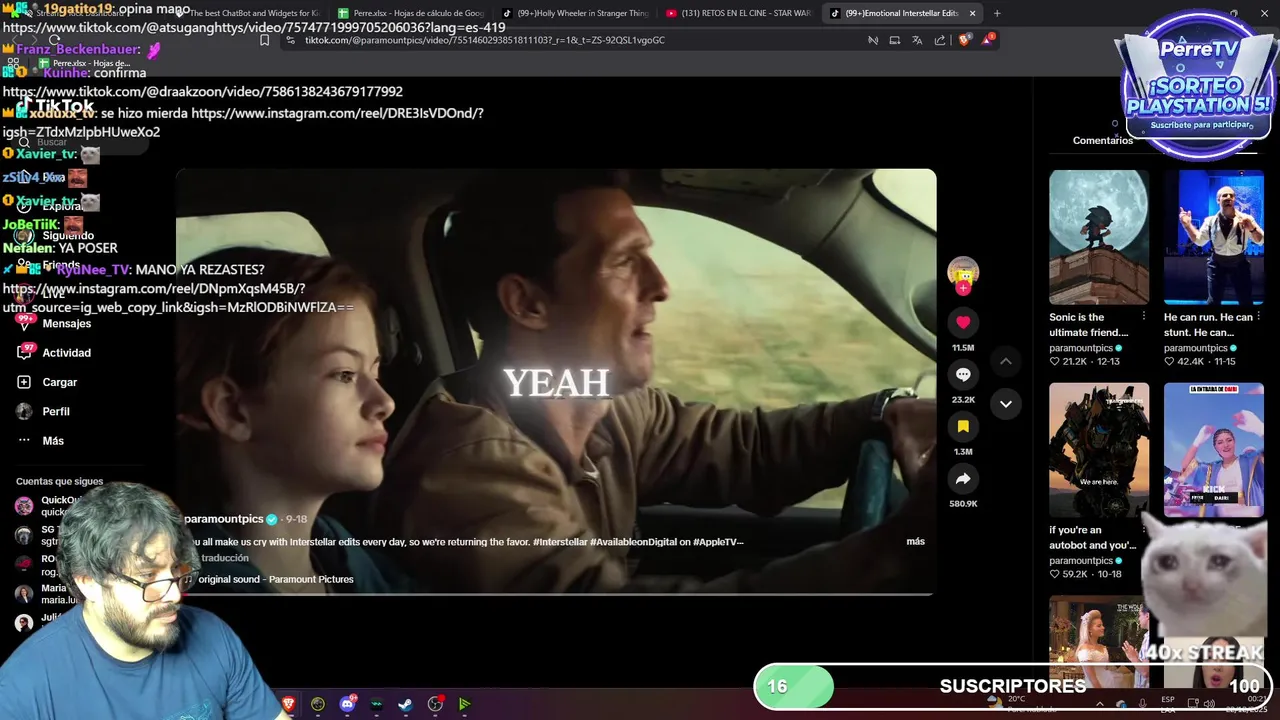This screenshot has height=720, width=1280.
Task: Open Mensajes inbox icon in TikTok sidebar
Action: point(24,323)
